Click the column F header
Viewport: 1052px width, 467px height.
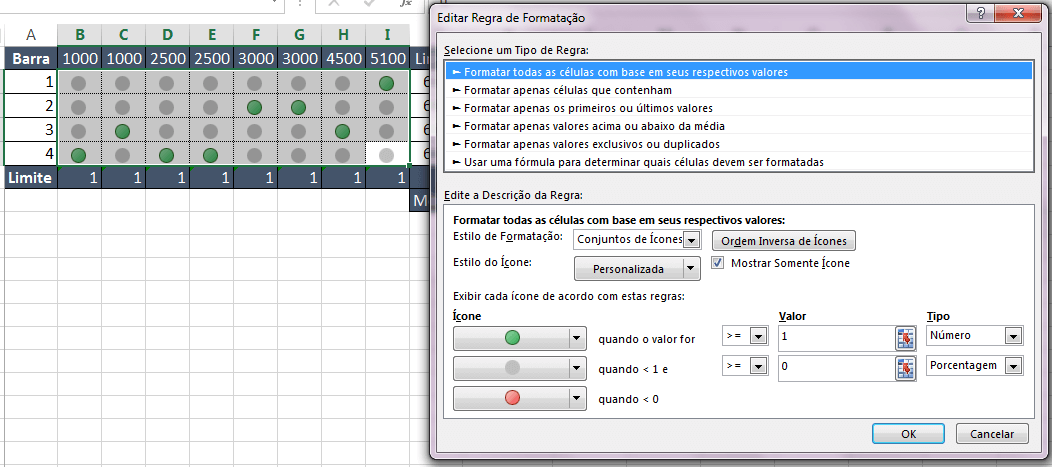(x=255, y=35)
